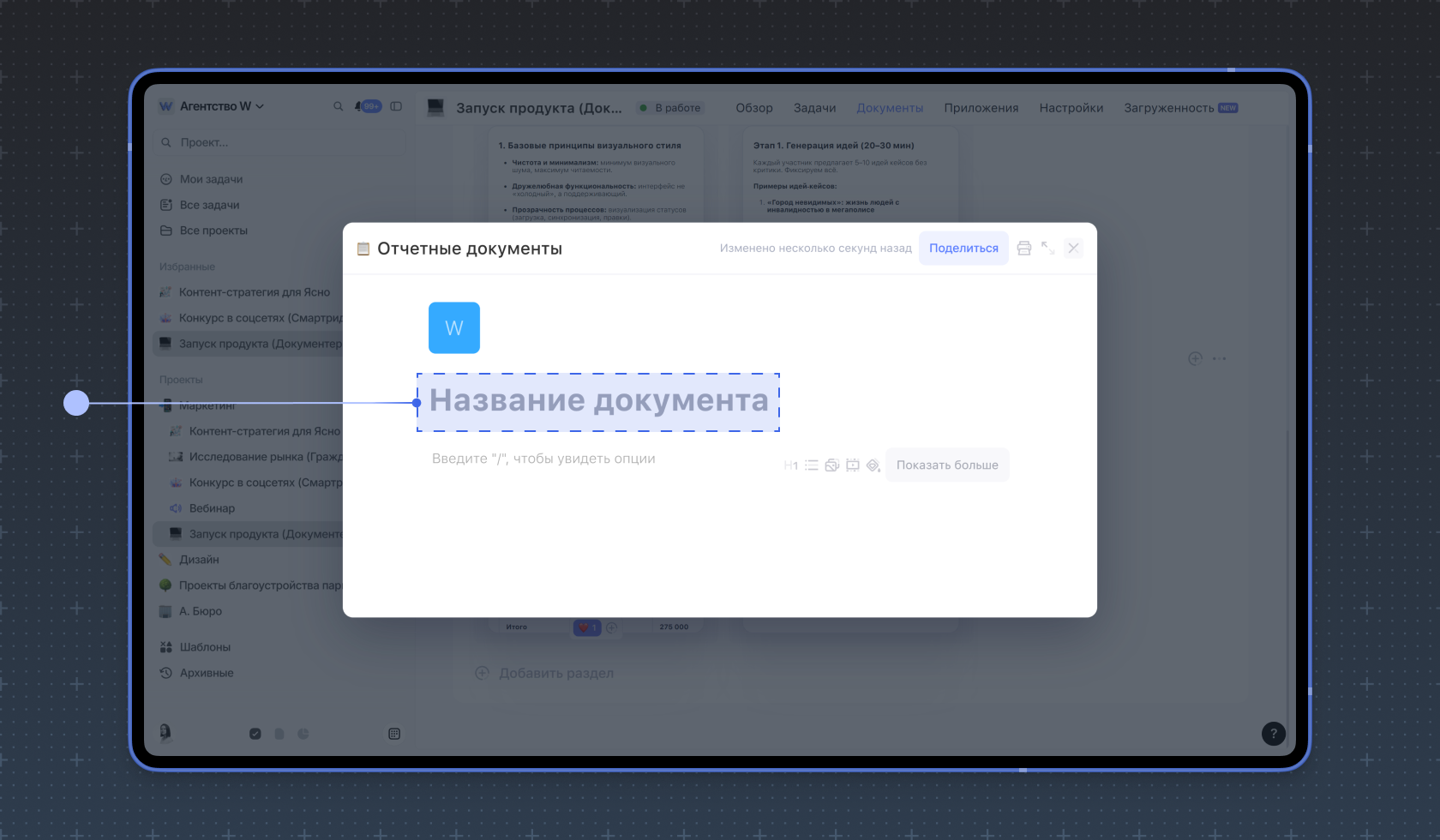Expand the document to full screen
The image size is (1440, 840).
tap(1047, 248)
